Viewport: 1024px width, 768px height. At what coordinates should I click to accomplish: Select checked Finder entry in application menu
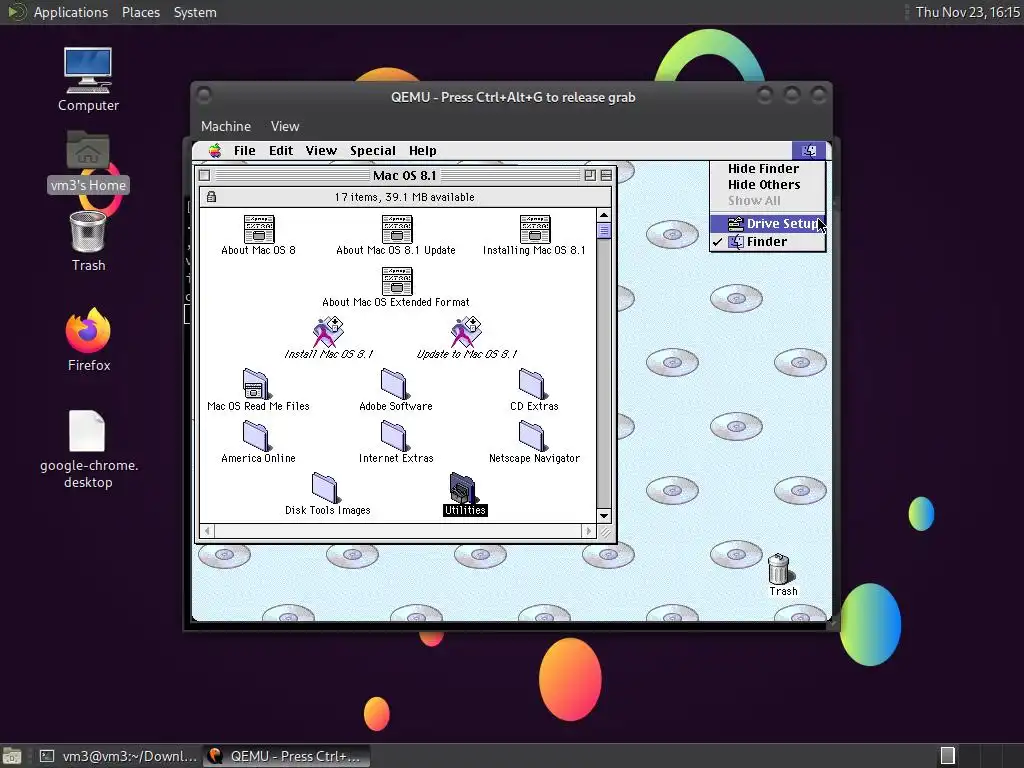pos(767,242)
